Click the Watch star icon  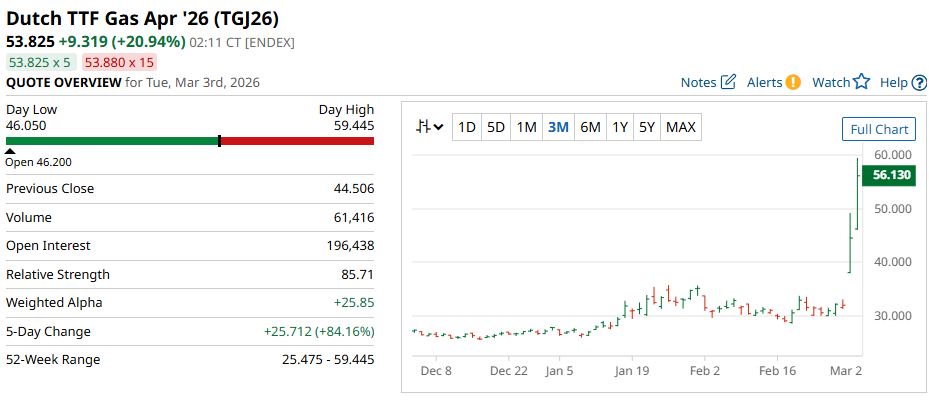[861, 82]
